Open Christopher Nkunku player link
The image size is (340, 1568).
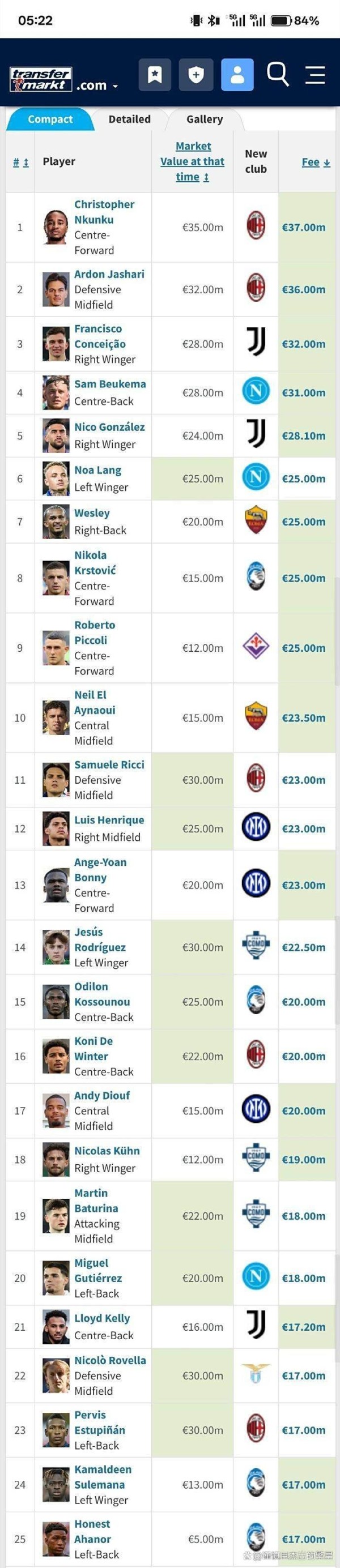[104, 212]
